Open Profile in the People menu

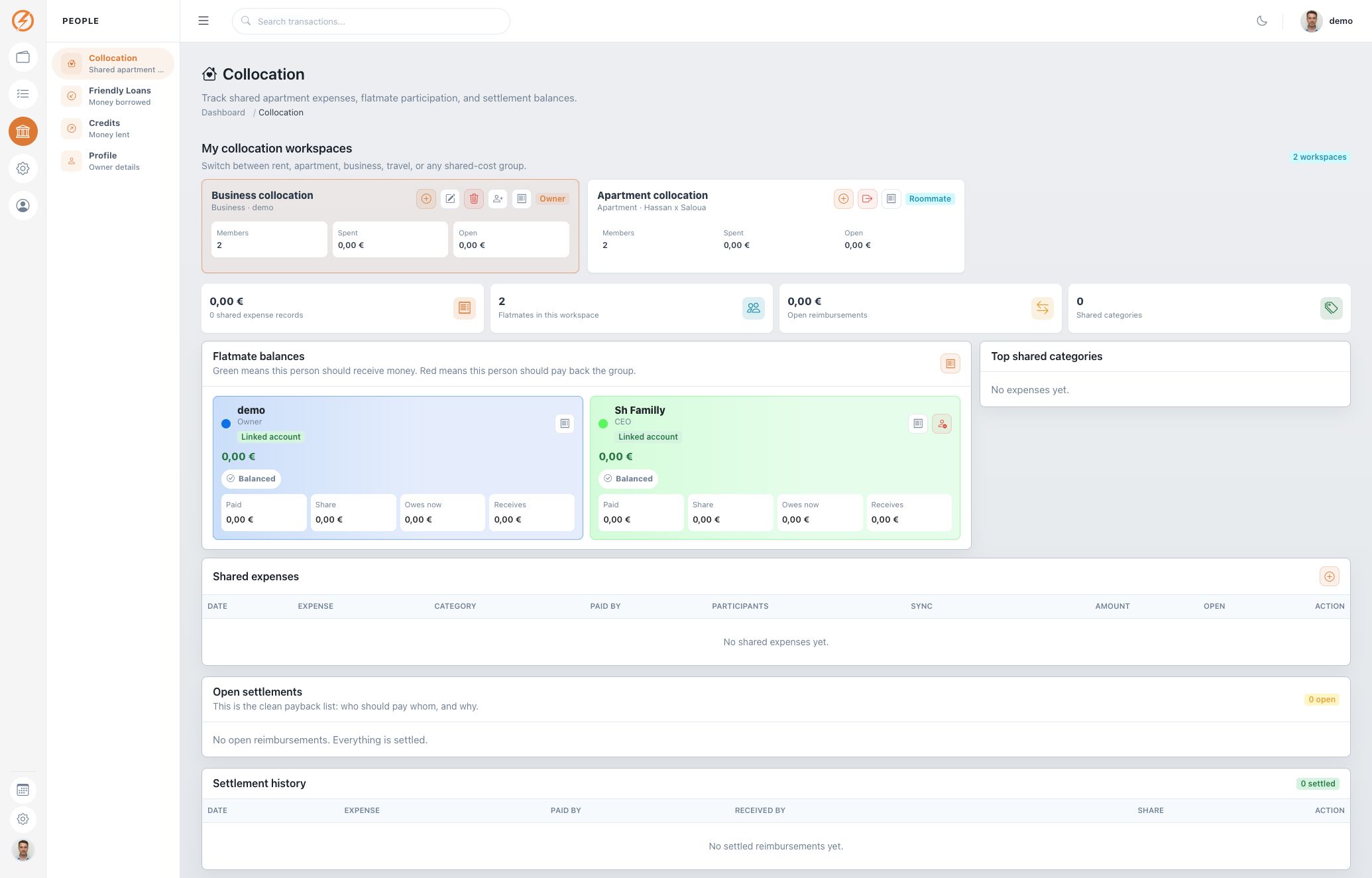113,161
